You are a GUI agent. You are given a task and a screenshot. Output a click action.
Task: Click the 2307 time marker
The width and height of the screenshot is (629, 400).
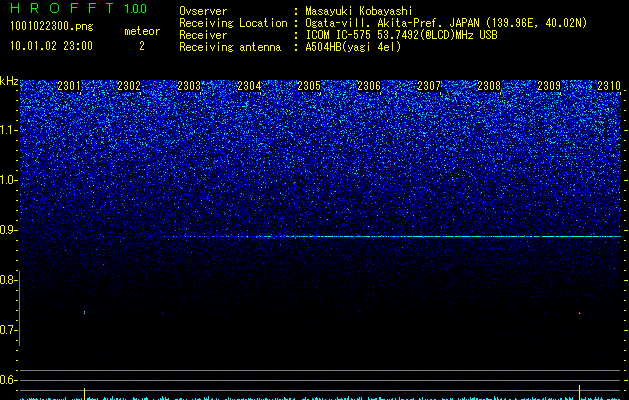click(x=429, y=86)
